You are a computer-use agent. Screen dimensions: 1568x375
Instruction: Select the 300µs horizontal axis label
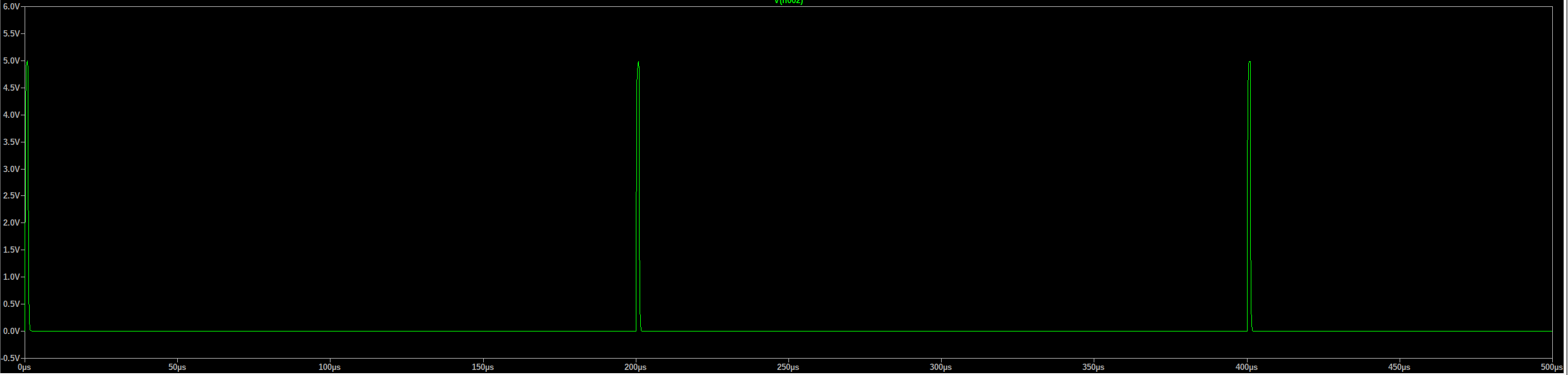(941, 367)
